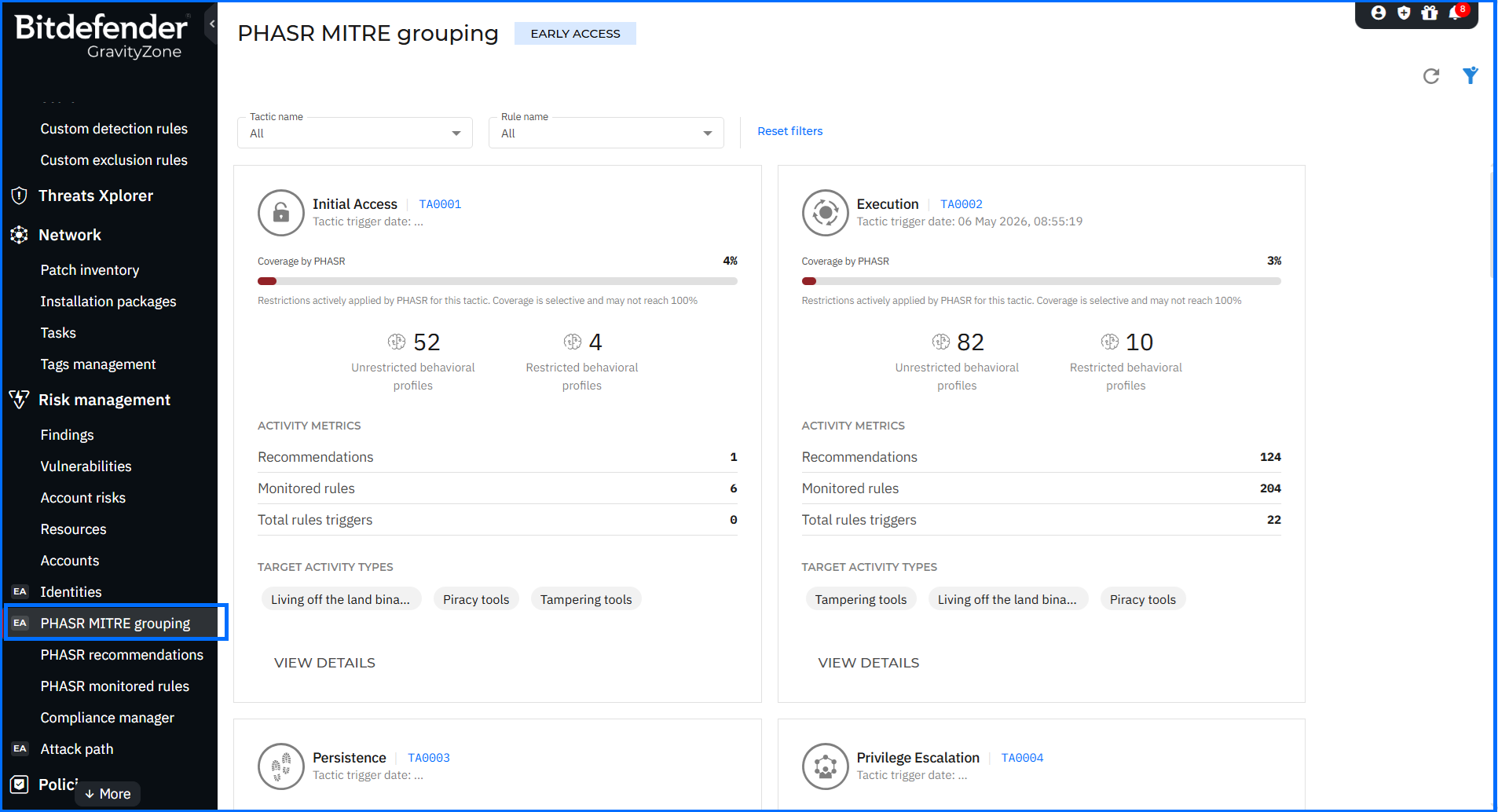This screenshot has height=812, width=1498.
Task: Open Tags management
Action: click(x=98, y=364)
